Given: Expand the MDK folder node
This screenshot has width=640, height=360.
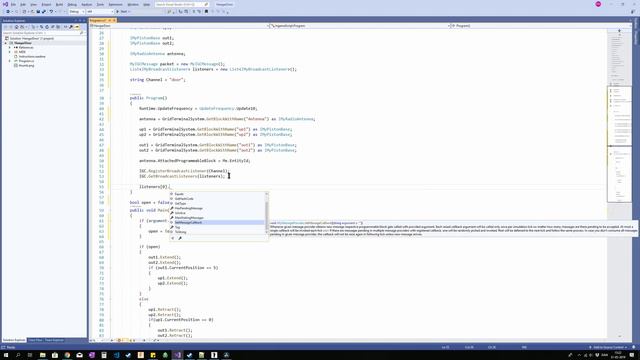Looking at the screenshot, I should click(x=10, y=52).
